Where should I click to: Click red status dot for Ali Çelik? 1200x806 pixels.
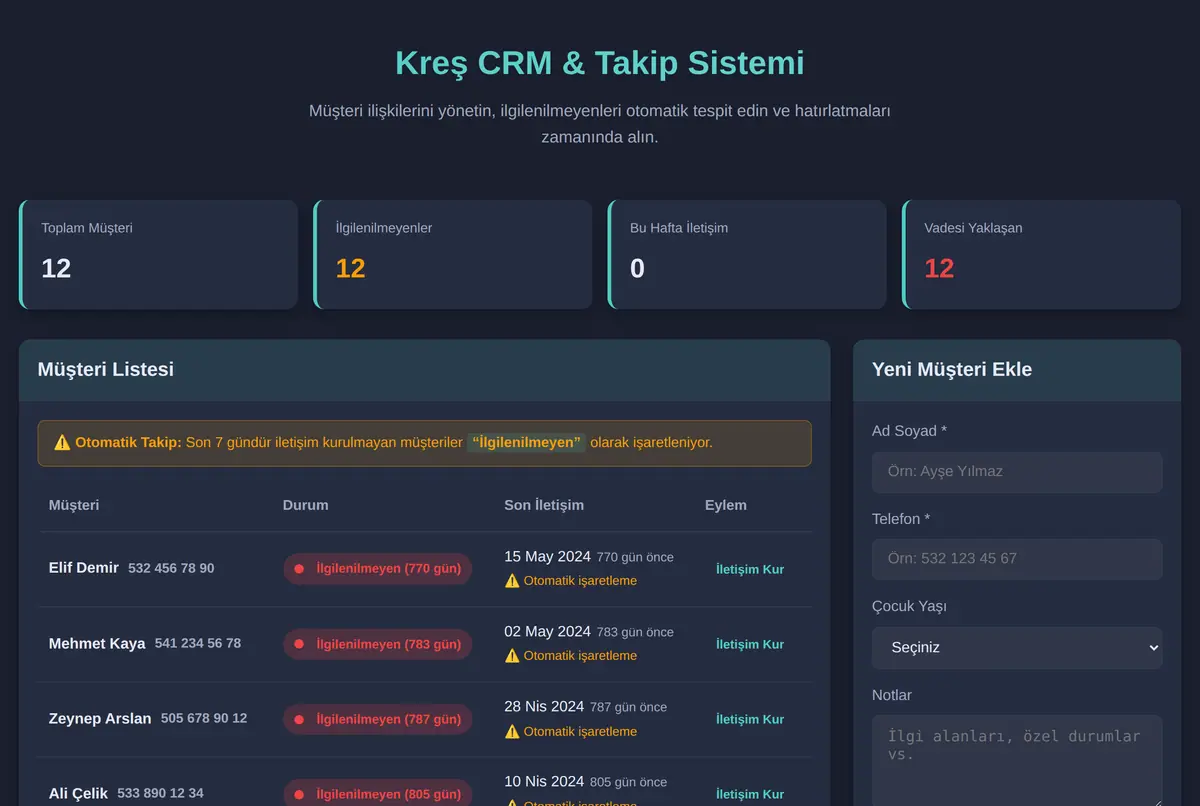click(299, 794)
